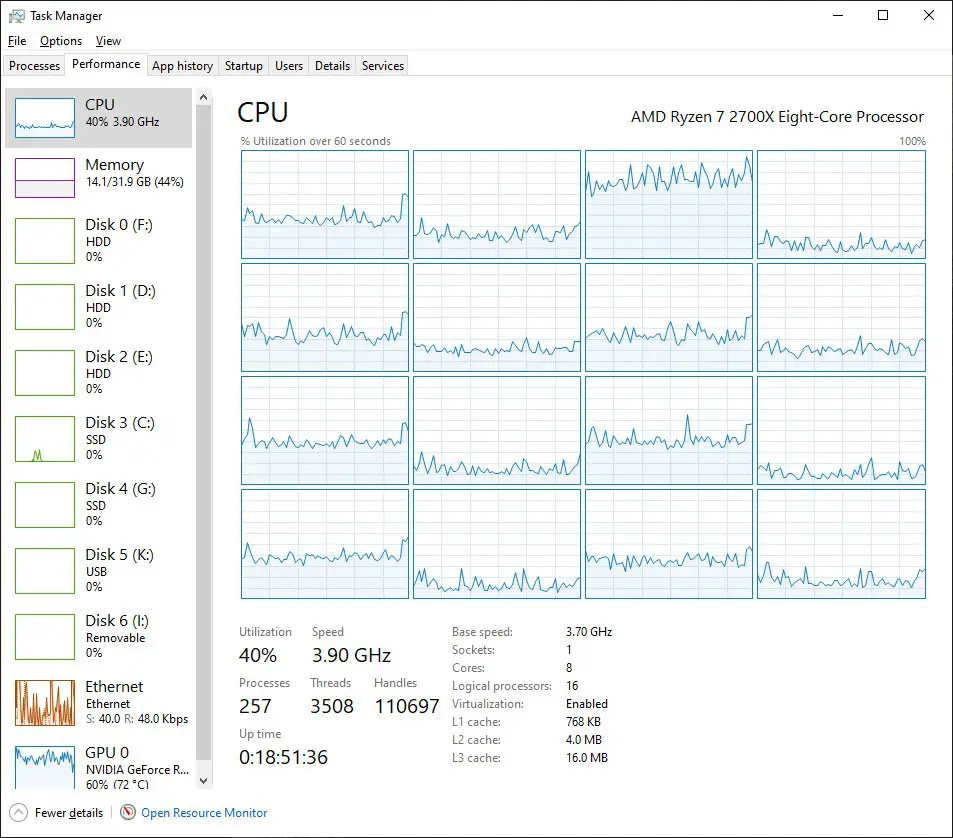Switch to the App history tab
Screen dimensions: 953x838
point(182,66)
